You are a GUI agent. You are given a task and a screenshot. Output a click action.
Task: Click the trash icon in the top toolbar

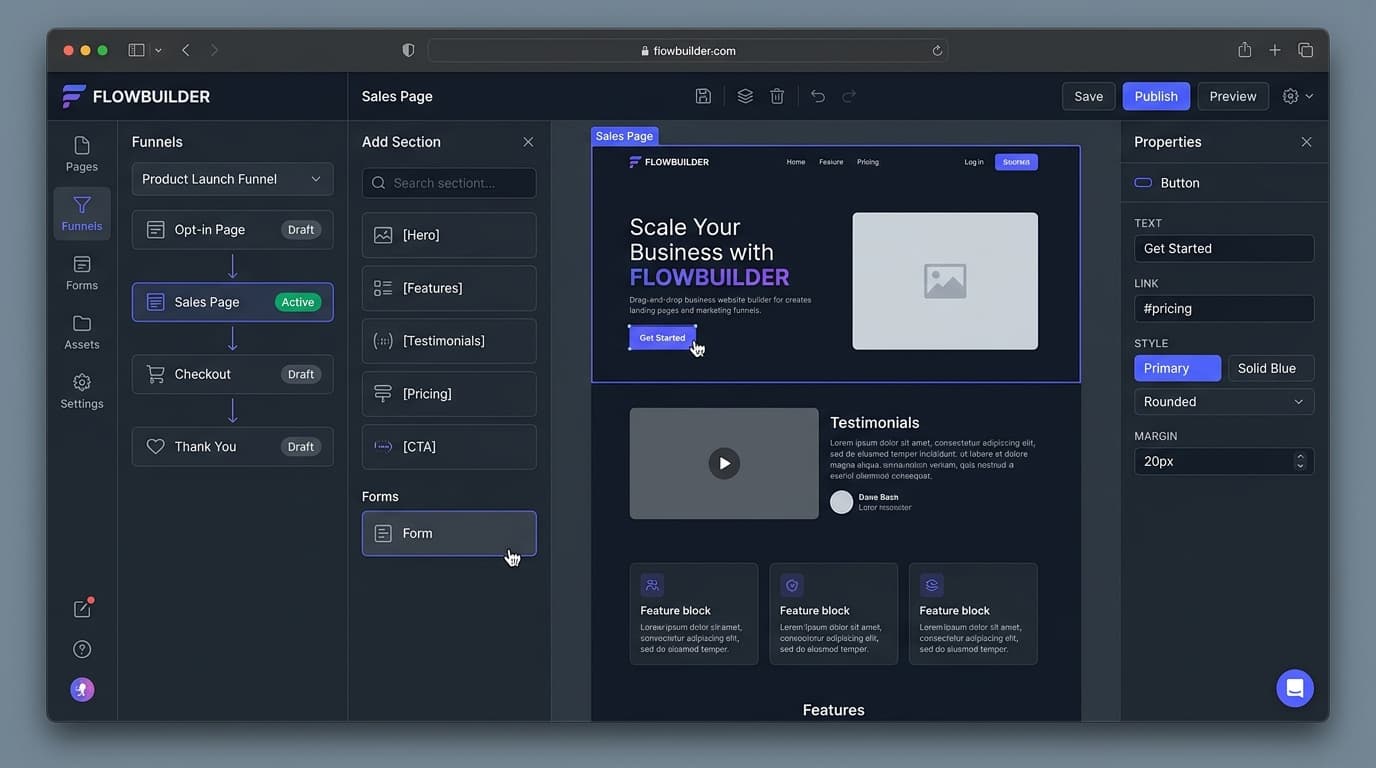(777, 95)
